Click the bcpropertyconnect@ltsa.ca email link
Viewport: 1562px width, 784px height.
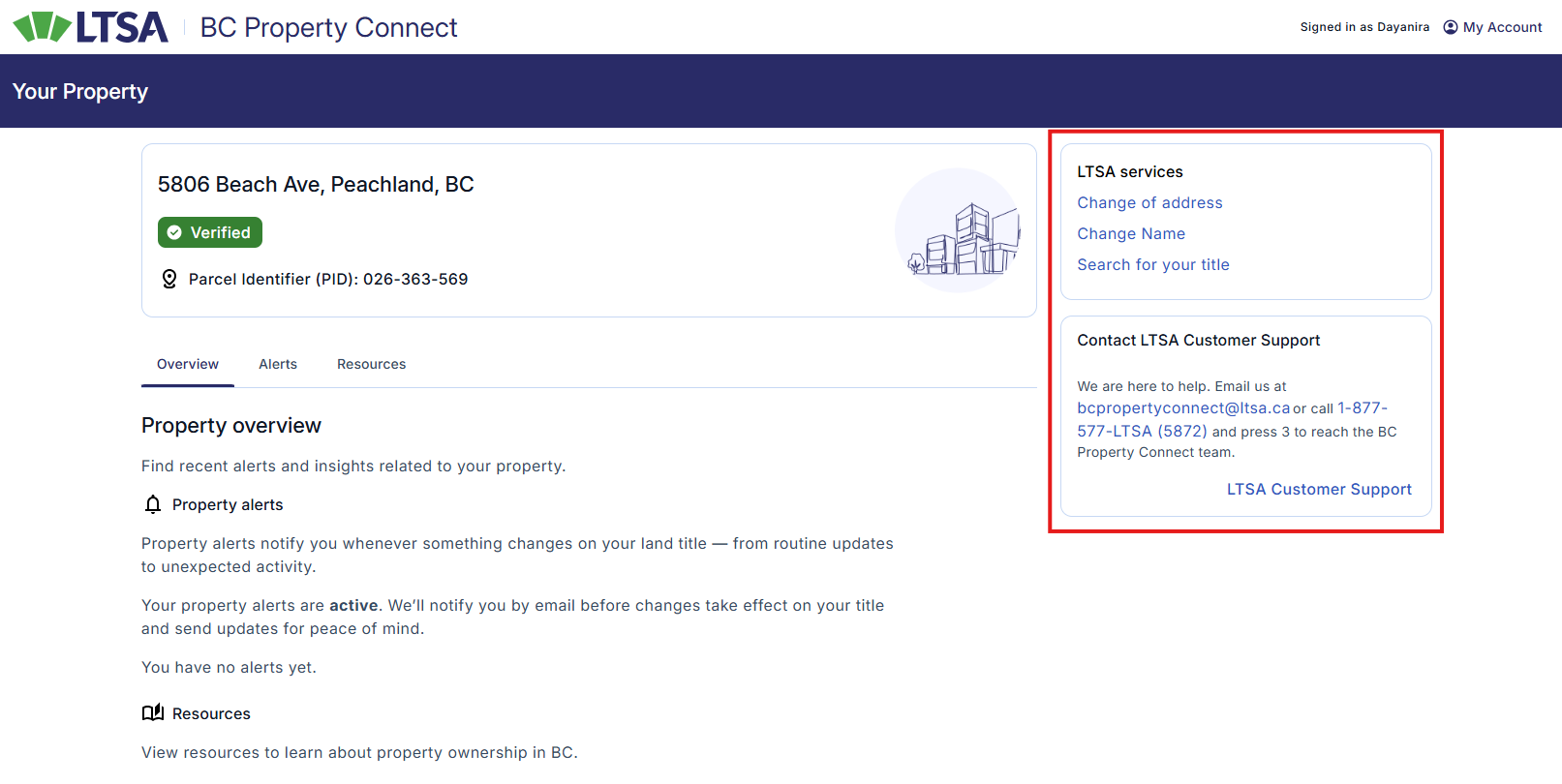click(x=1183, y=408)
